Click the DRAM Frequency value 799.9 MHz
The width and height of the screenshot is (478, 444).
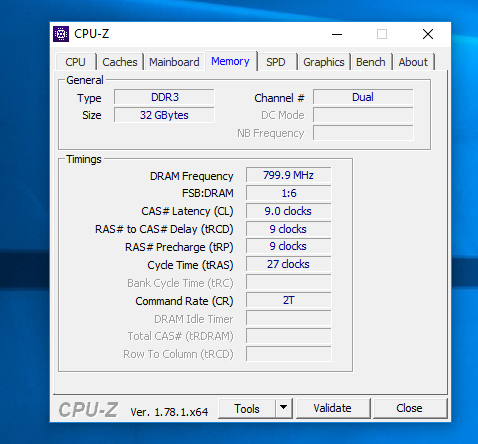click(289, 175)
